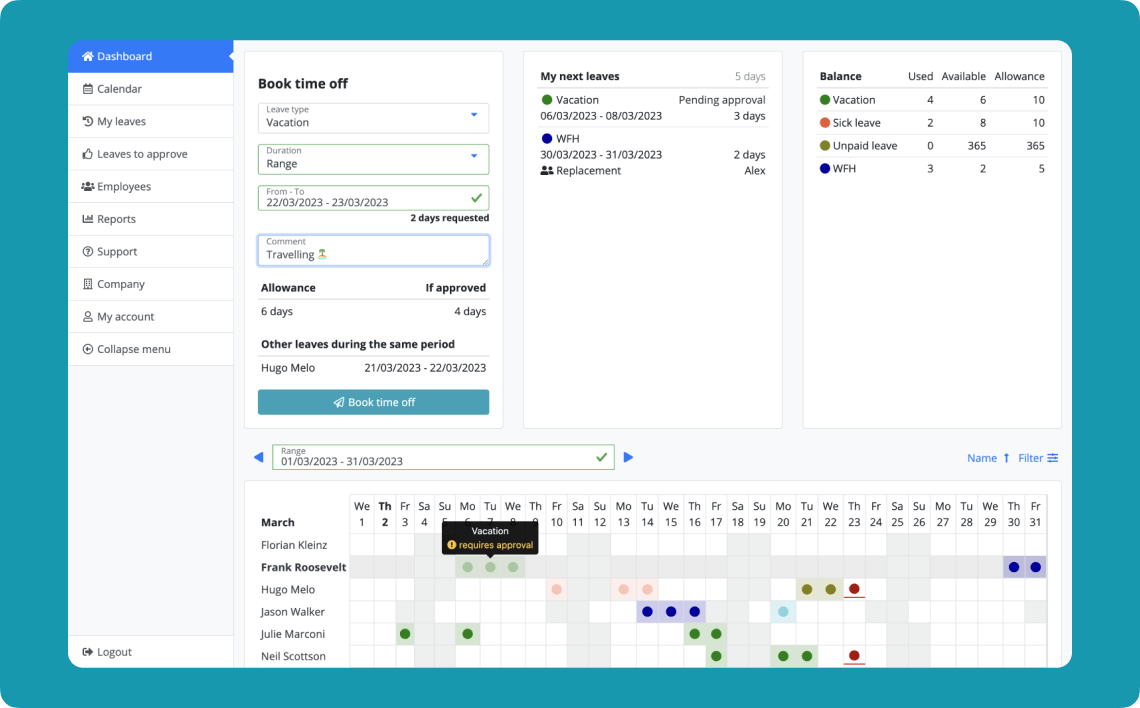Open the Leave type dropdown
The height and width of the screenshot is (708, 1140).
[472, 117]
